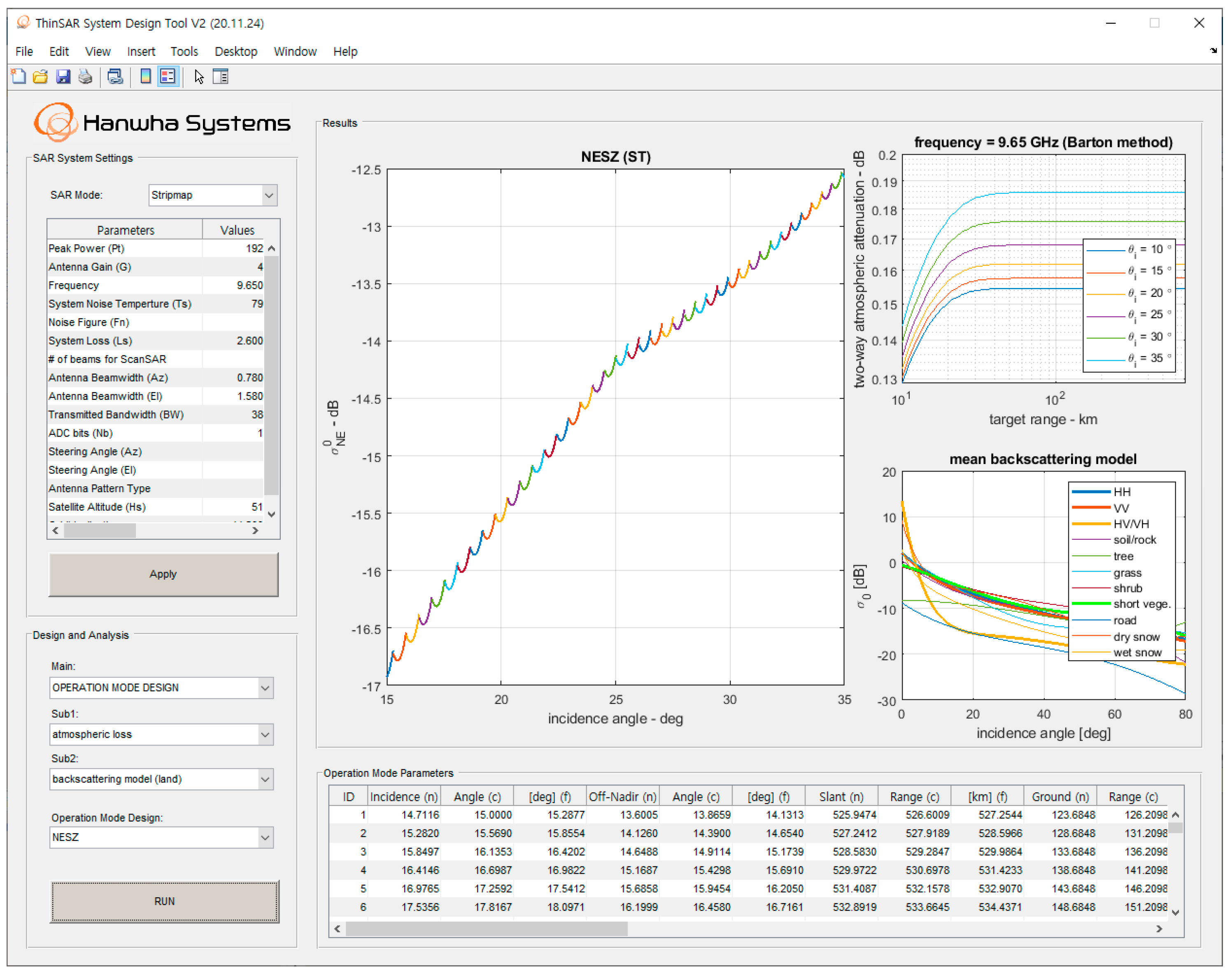Open the Sub2 backscattering model dropdown
Image resolution: width=1232 pixels, height=980 pixels.
click(x=265, y=779)
